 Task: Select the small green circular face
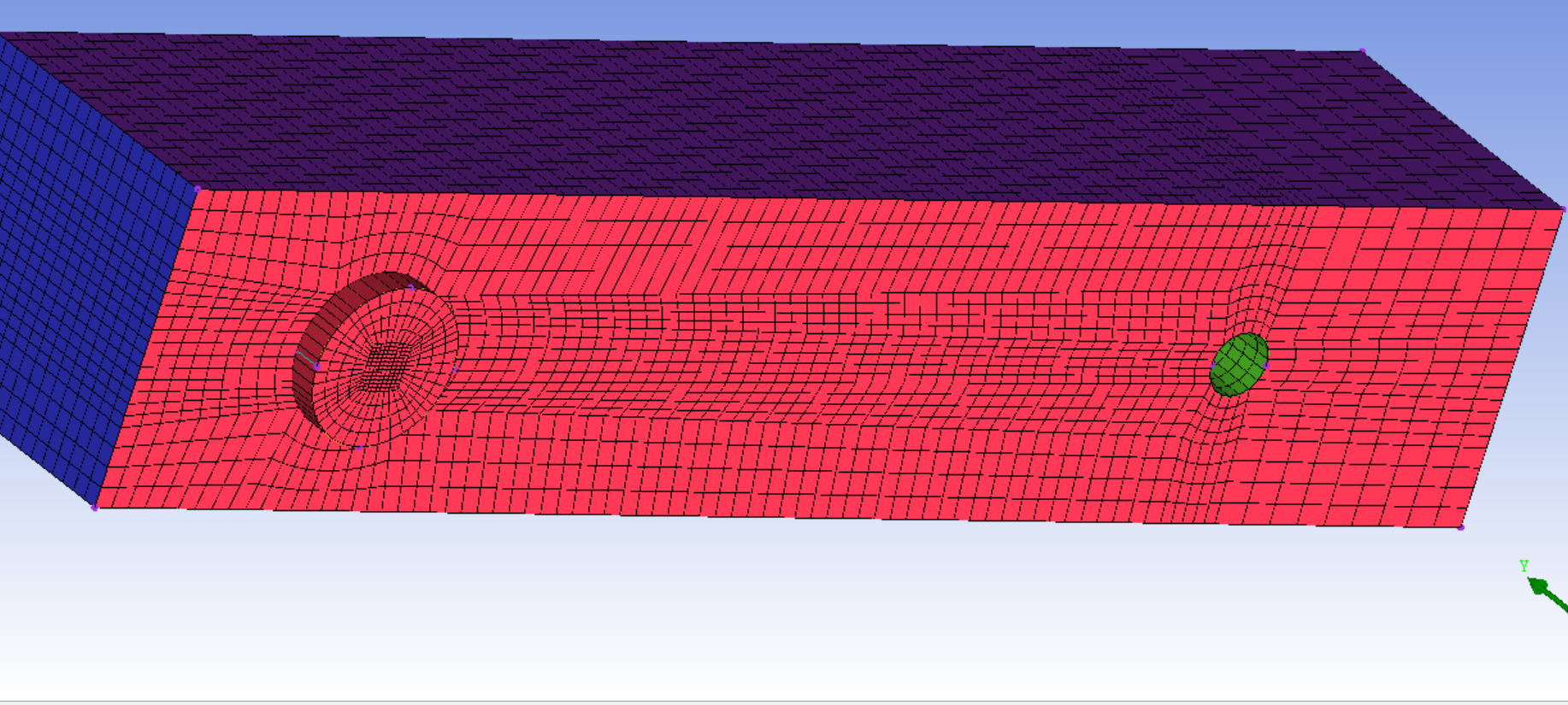coord(1239,365)
